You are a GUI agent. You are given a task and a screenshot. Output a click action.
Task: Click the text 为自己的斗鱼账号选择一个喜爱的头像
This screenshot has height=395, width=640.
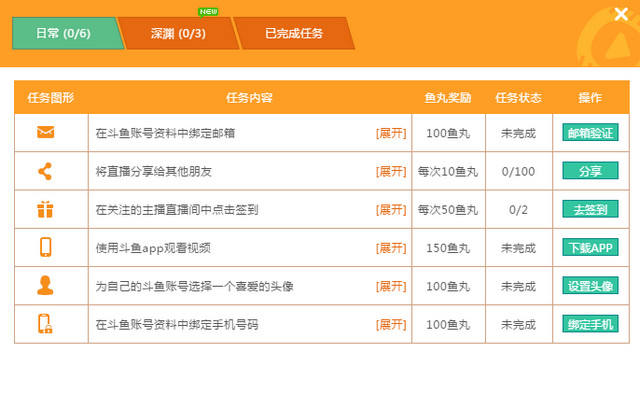194,286
